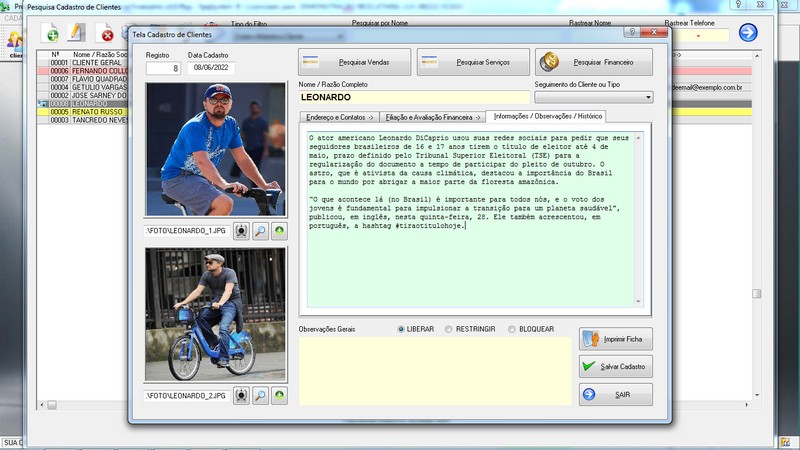The width and height of the screenshot is (800, 450).
Task: Click Pesquisar Financeiro button
Action: [594, 62]
